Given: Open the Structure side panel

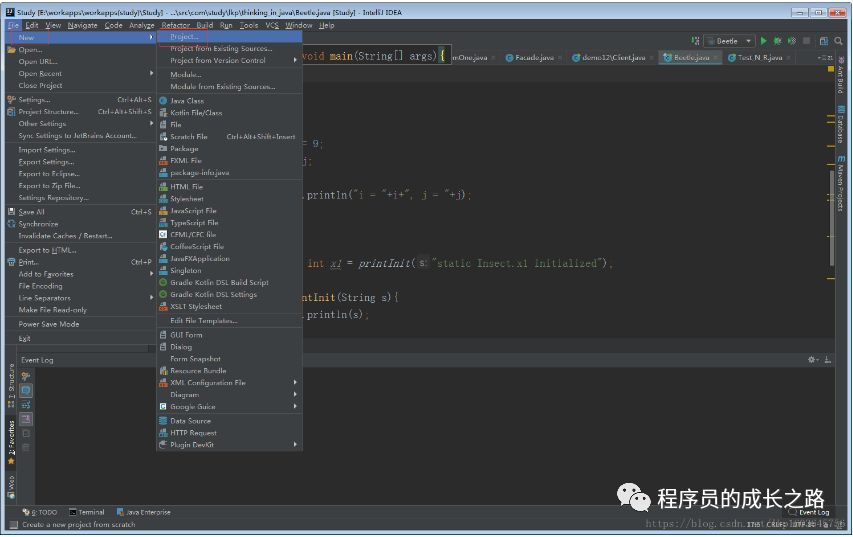Looking at the screenshot, I should (x=11, y=386).
